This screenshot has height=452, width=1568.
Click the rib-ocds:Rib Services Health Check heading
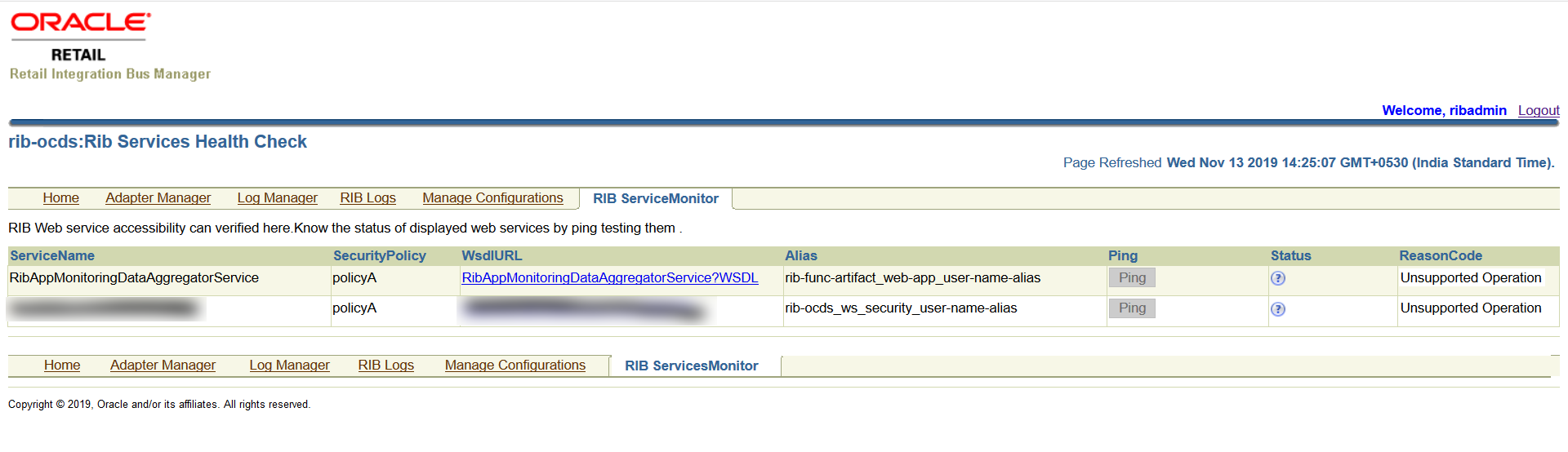point(158,142)
